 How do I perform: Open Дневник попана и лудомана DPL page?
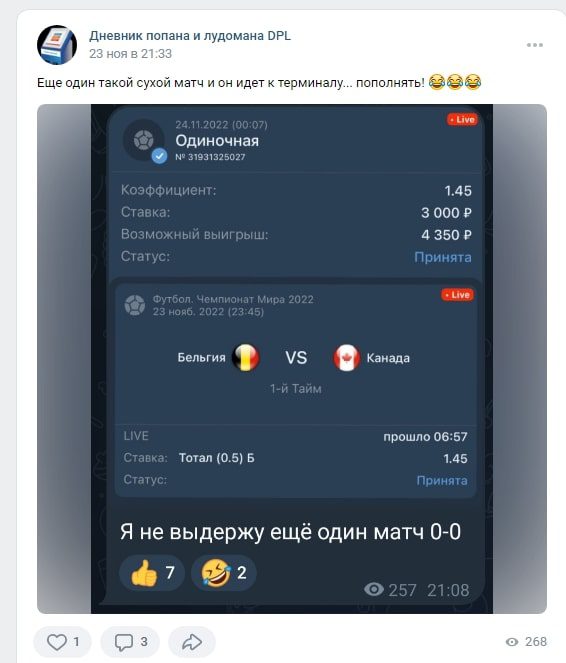(x=190, y=36)
